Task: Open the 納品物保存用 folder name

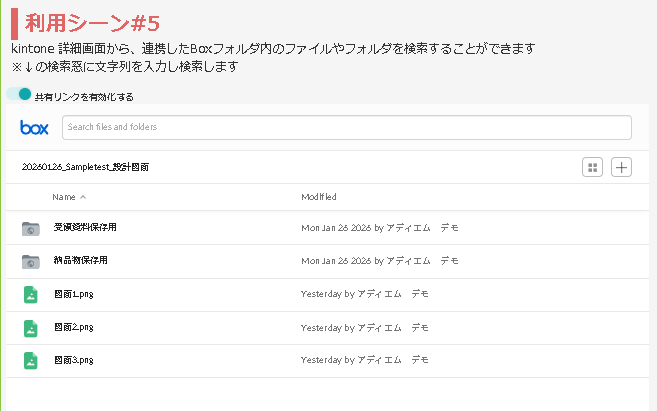Action: [x=80, y=261]
